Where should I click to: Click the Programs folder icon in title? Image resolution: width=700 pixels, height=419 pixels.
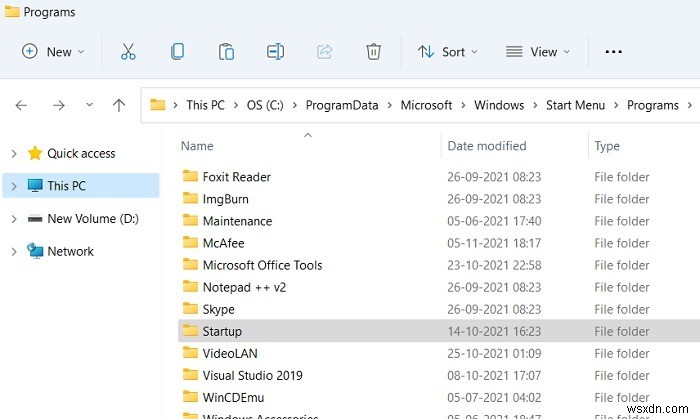(12, 12)
